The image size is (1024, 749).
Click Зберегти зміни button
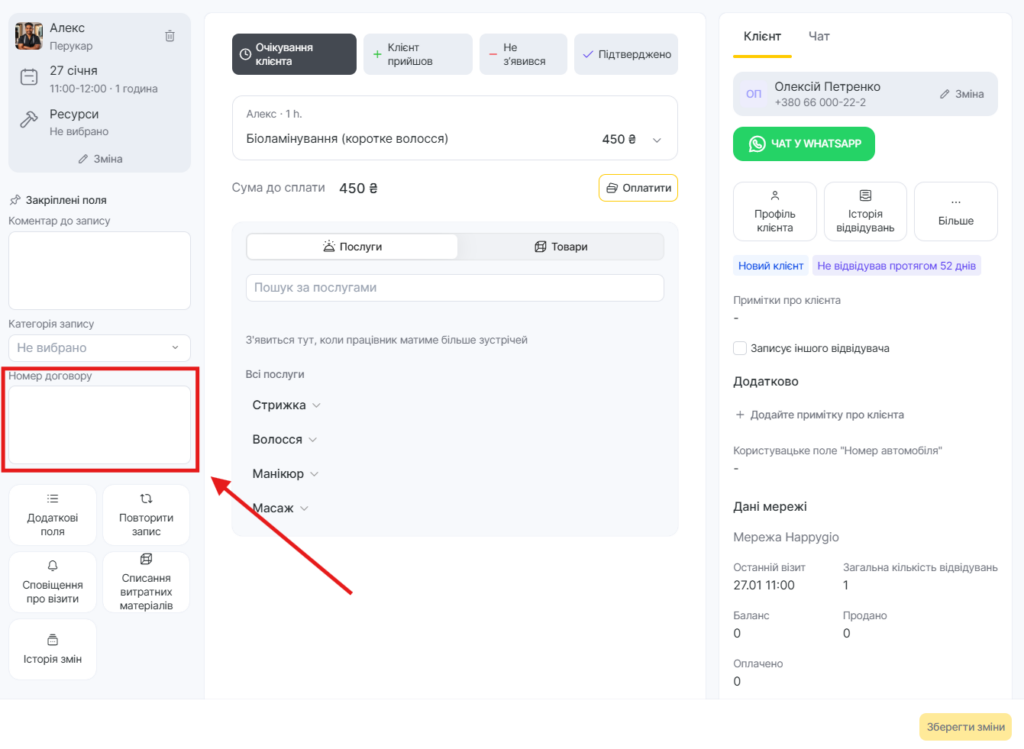(965, 727)
